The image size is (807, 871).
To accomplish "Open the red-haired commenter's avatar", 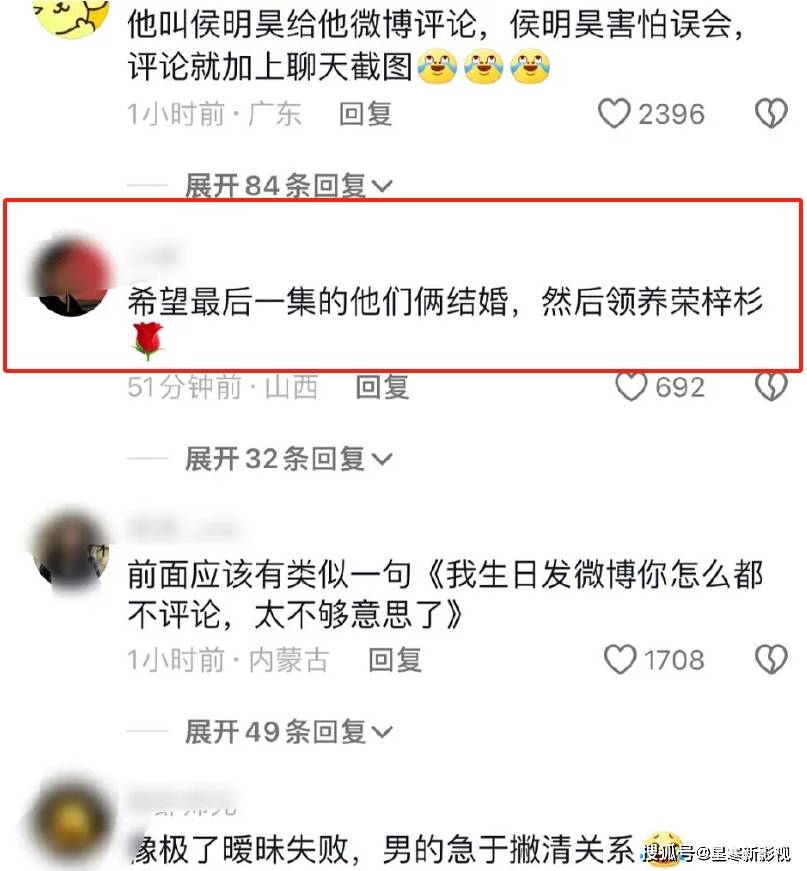I will pos(70,276).
